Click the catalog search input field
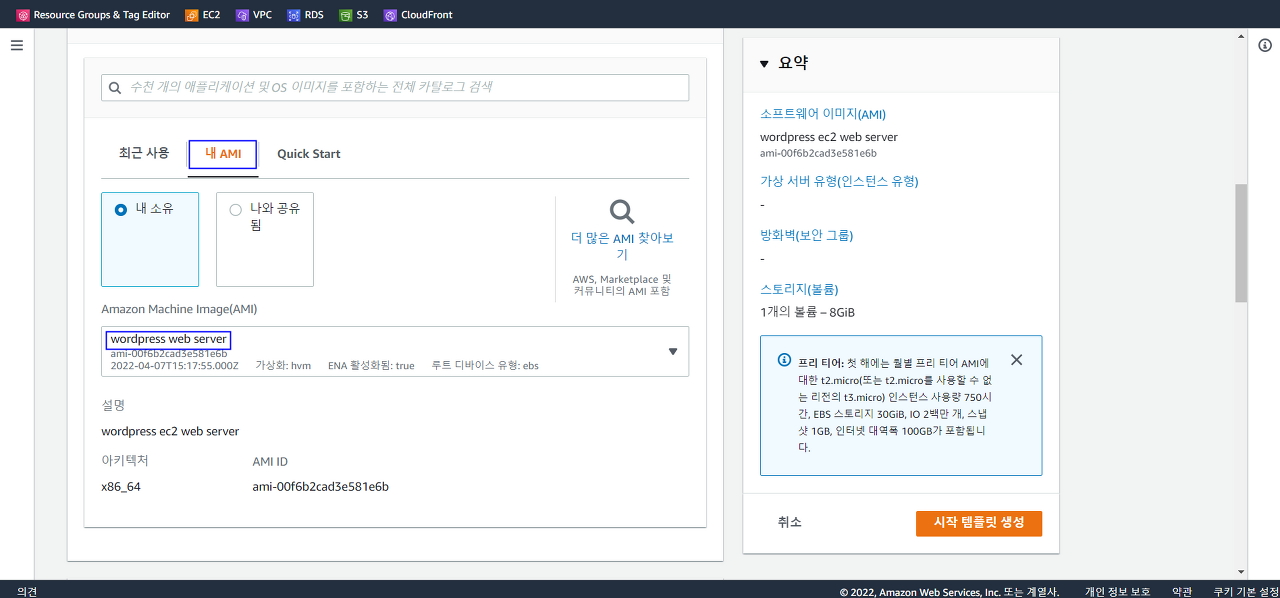The height and width of the screenshot is (598, 1280). coord(395,88)
